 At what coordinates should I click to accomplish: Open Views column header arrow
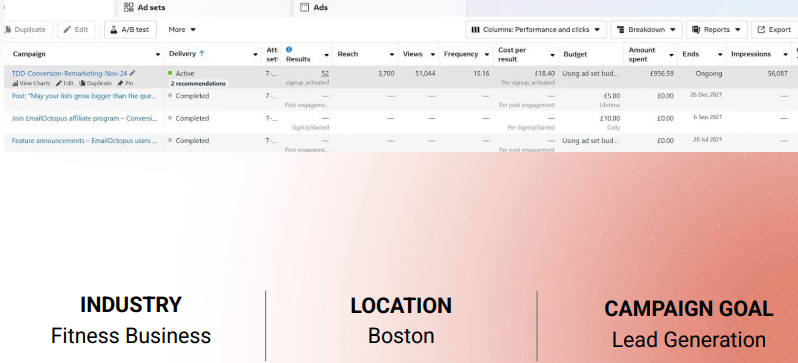coord(433,54)
